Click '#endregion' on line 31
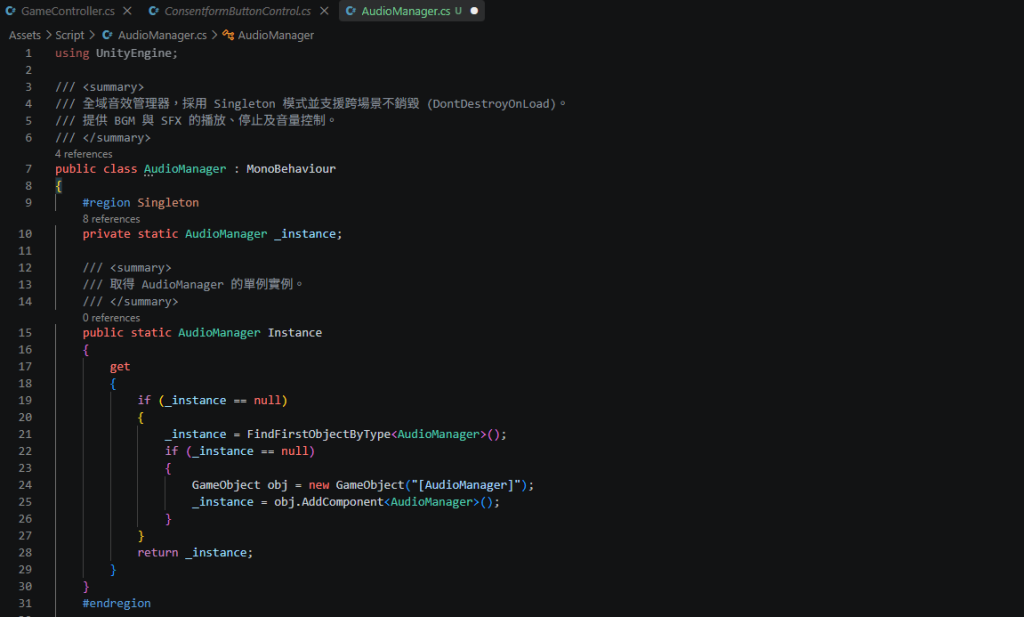 [x=116, y=604]
